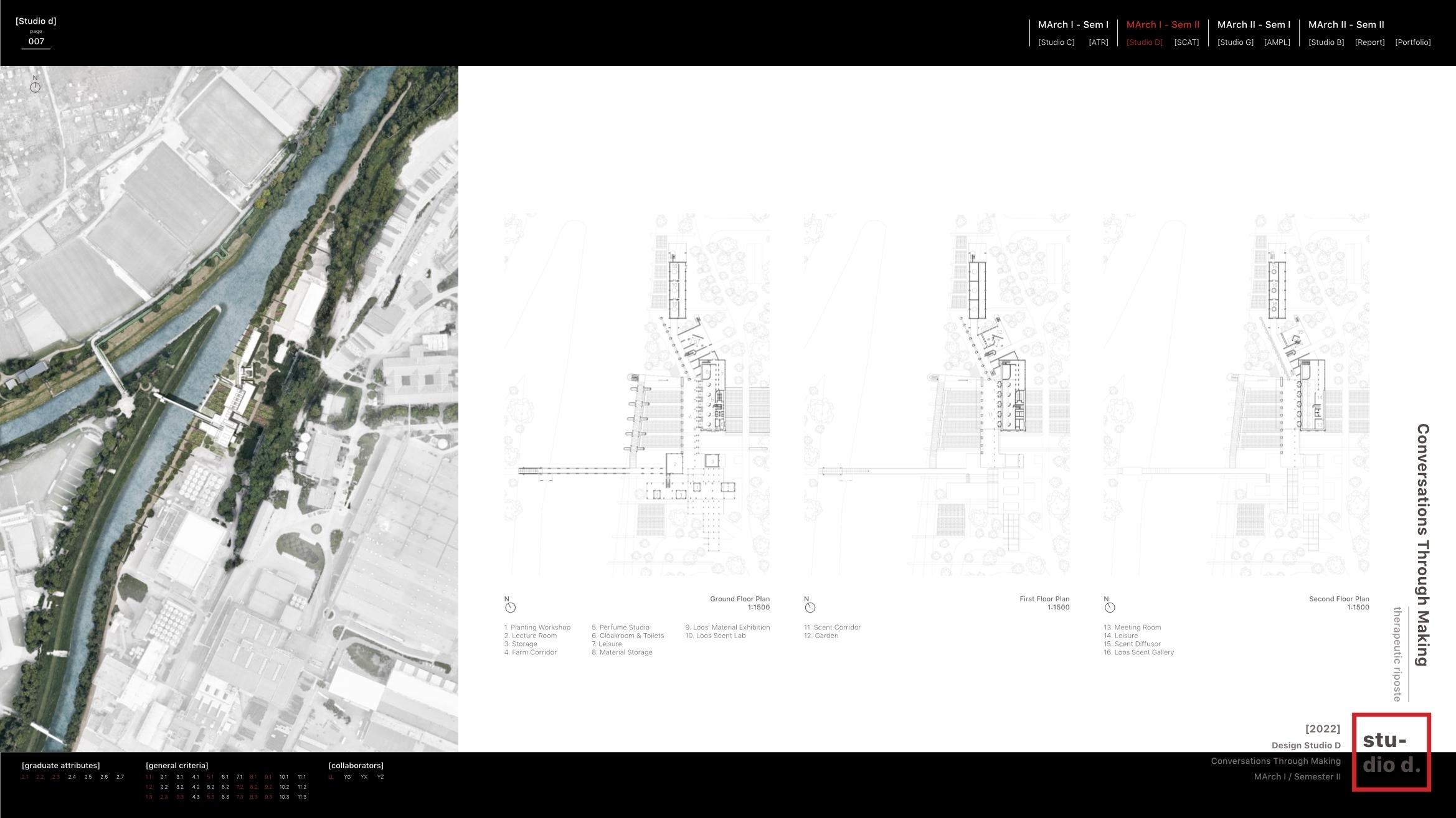The width and height of the screenshot is (1456, 818).
Task: Open the [ATR] page link
Action: [x=1098, y=42]
